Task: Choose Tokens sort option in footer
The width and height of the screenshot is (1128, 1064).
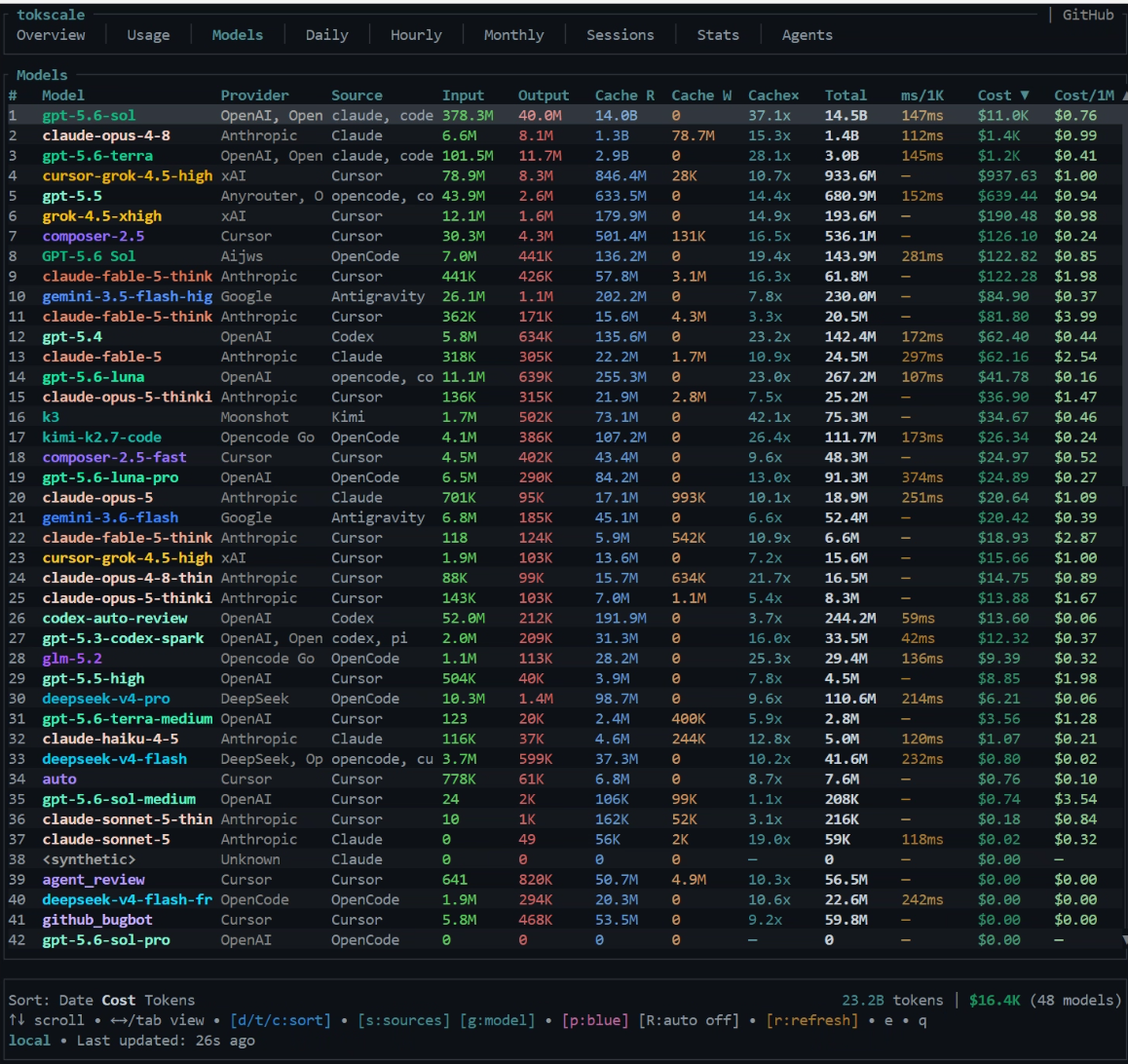Action: click(169, 1000)
